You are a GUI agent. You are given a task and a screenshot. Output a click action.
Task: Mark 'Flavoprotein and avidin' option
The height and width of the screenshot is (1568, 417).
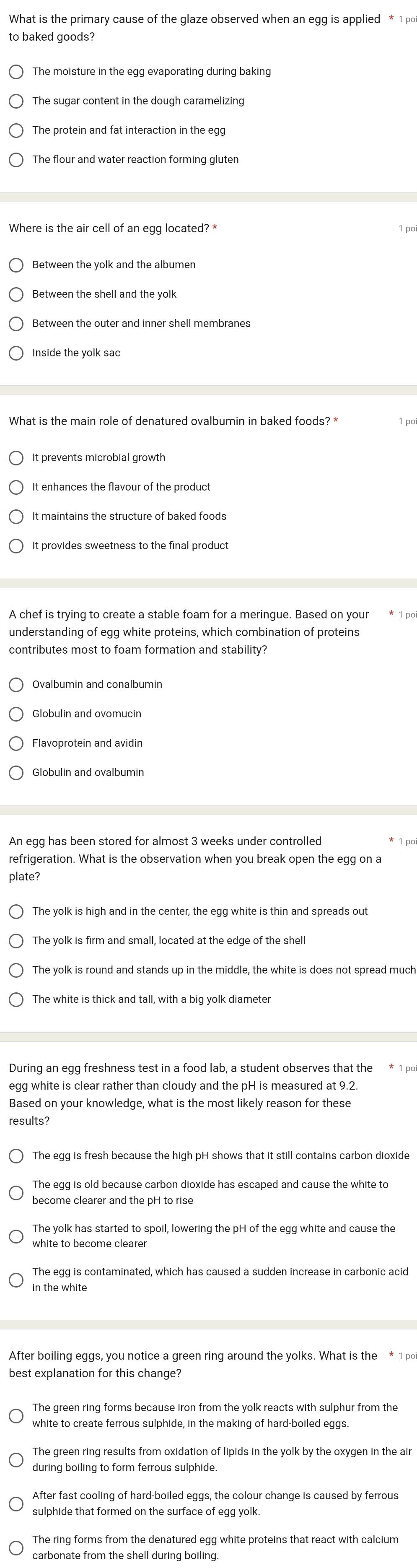coord(16,743)
